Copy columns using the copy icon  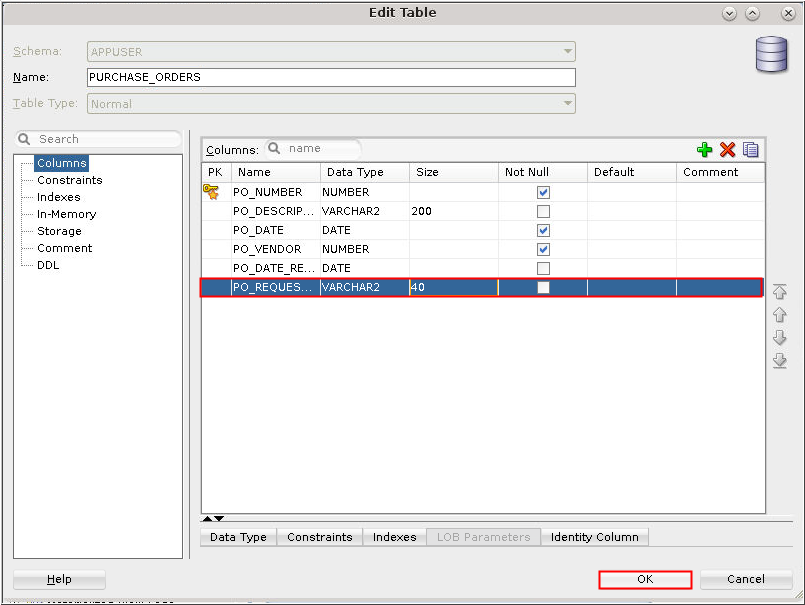click(x=749, y=149)
